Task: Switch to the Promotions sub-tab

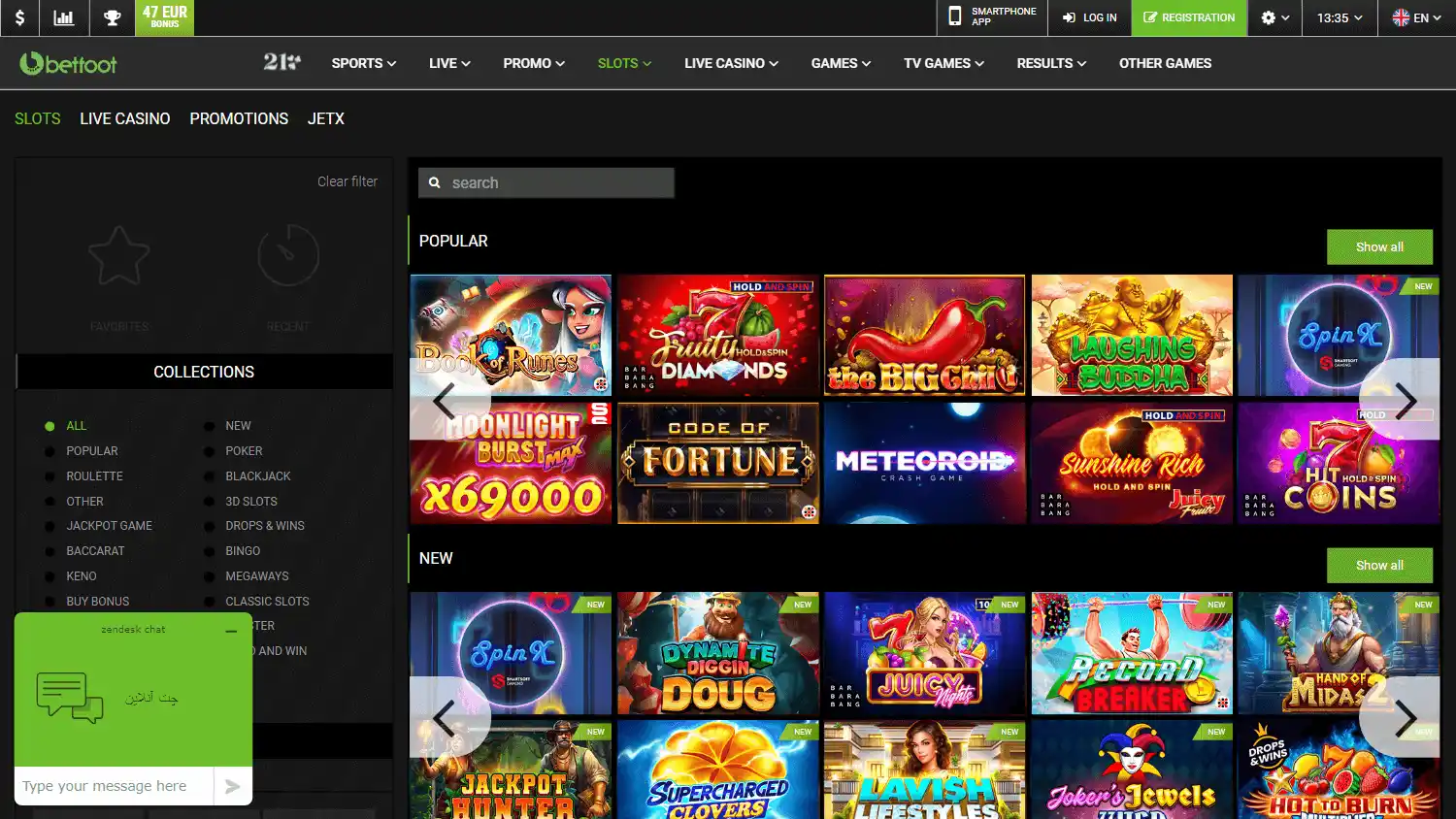Action: tap(239, 118)
